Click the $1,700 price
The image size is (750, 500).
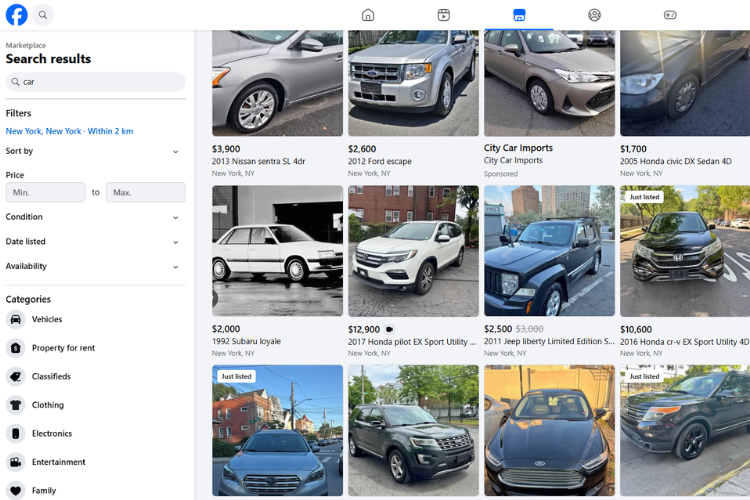tap(633, 149)
